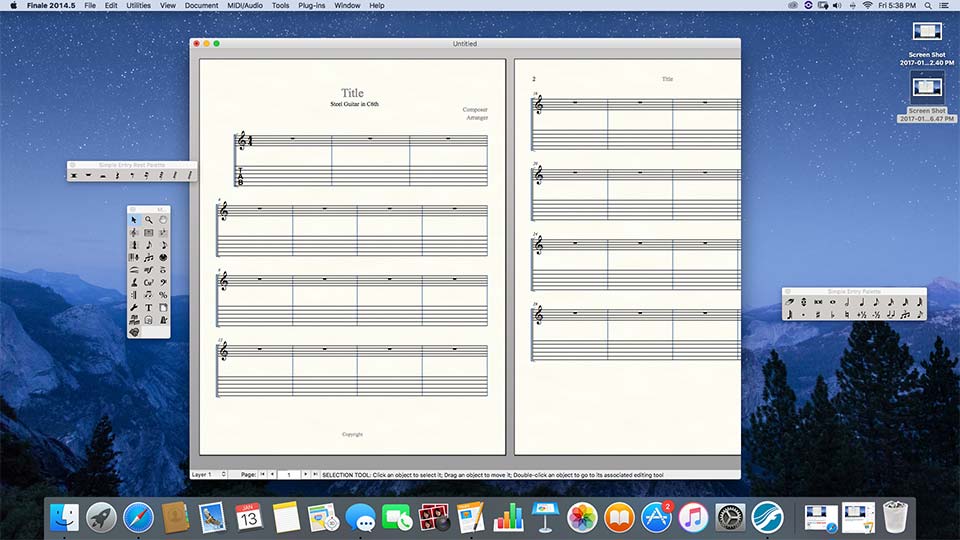Open System Preferences from the Dock
The height and width of the screenshot is (540, 960).
tap(730, 518)
